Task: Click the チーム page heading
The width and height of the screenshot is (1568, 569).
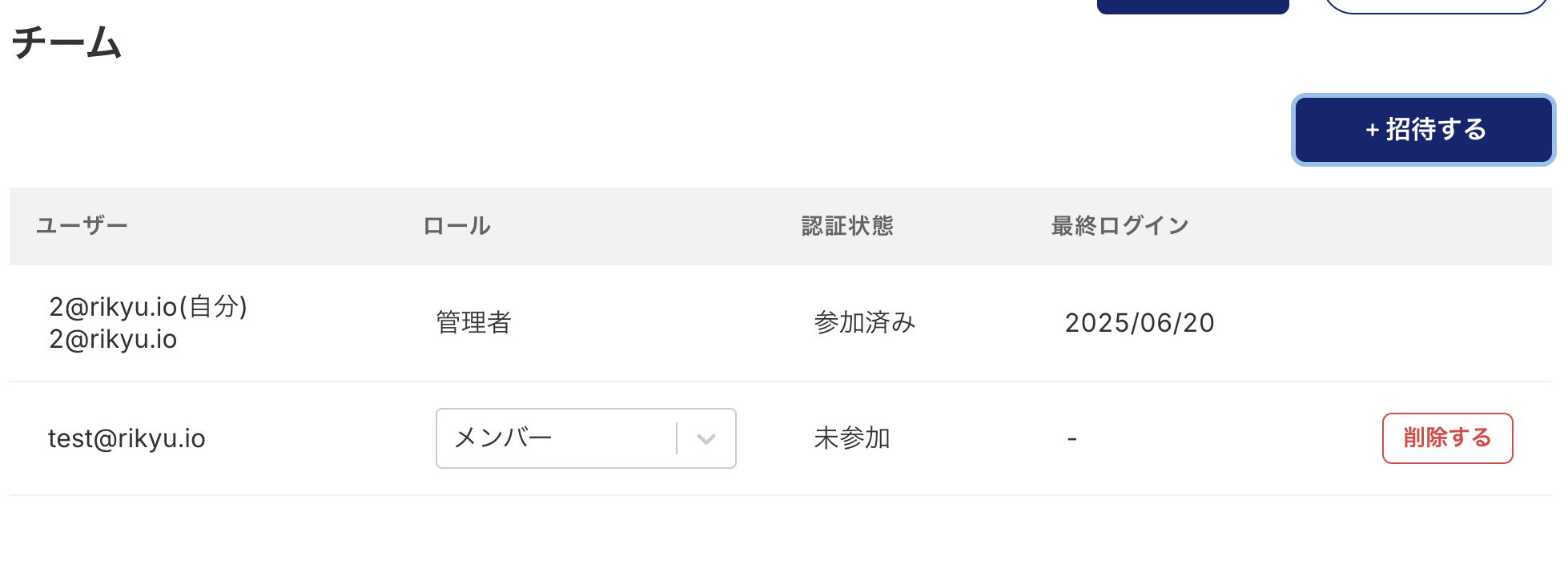Action: 66,42
